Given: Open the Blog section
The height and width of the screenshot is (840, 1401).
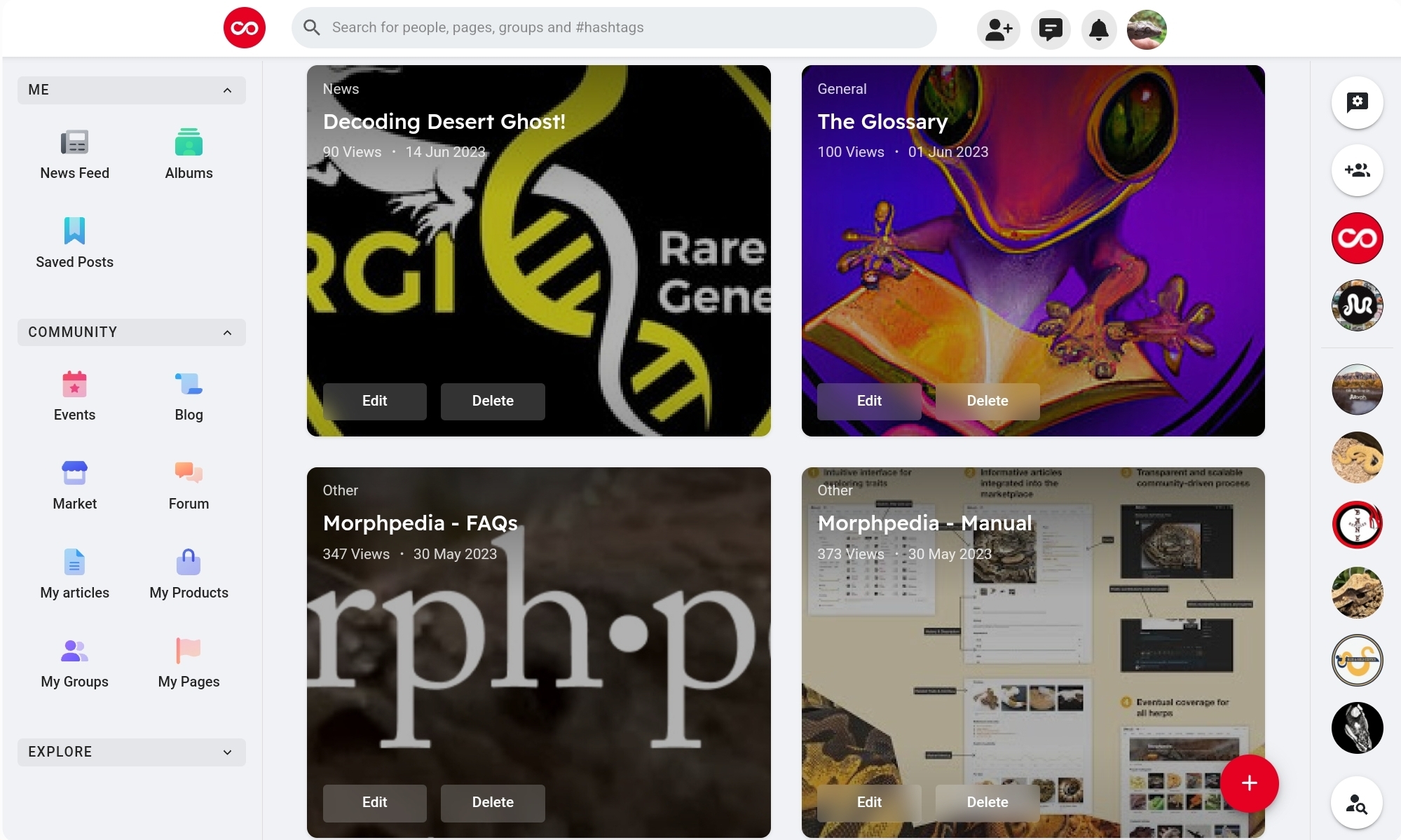Looking at the screenshot, I should [189, 396].
